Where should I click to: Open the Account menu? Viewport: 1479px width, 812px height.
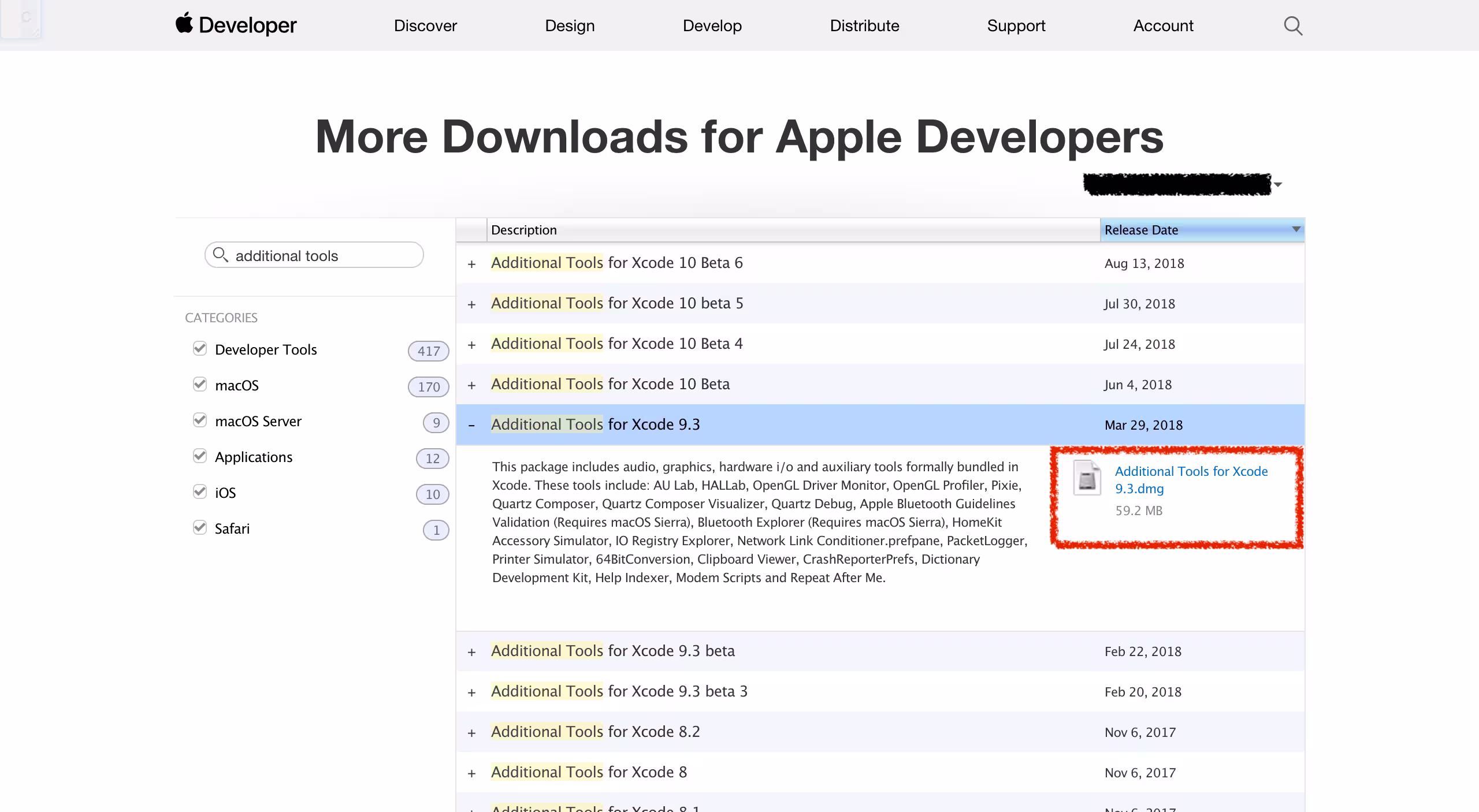click(1163, 25)
